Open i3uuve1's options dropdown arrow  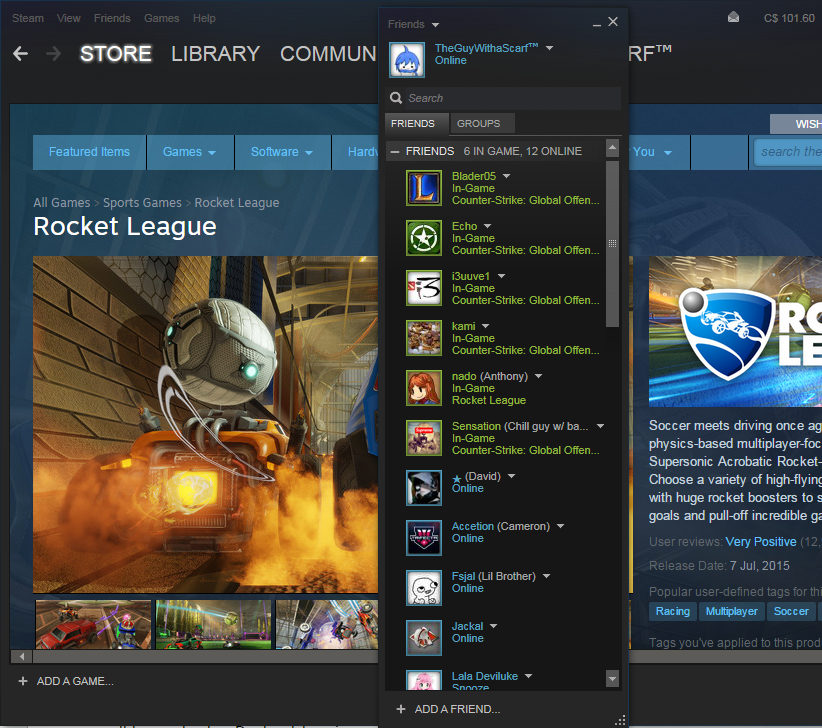501,276
